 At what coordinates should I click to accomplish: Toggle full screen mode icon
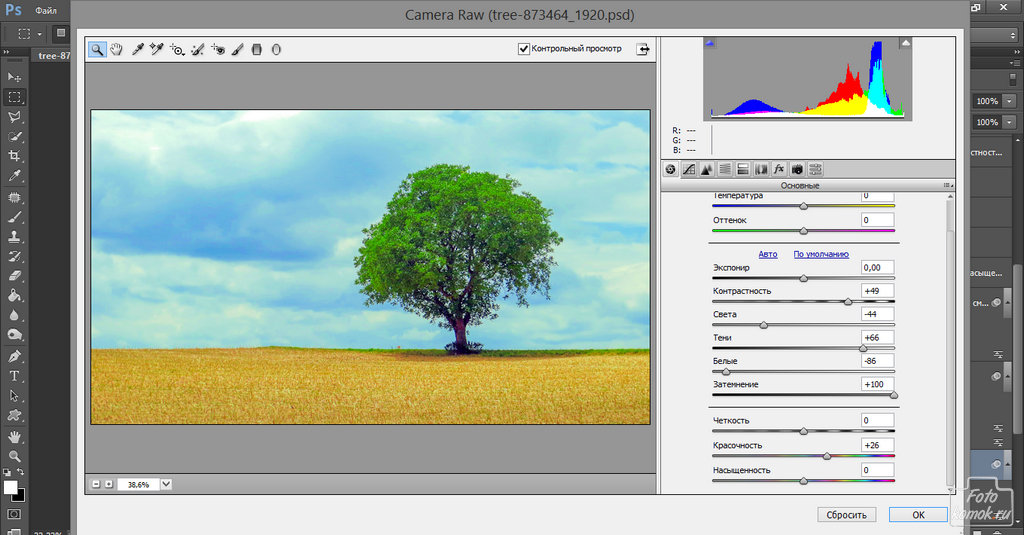pyautogui.click(x=643, y=49)
